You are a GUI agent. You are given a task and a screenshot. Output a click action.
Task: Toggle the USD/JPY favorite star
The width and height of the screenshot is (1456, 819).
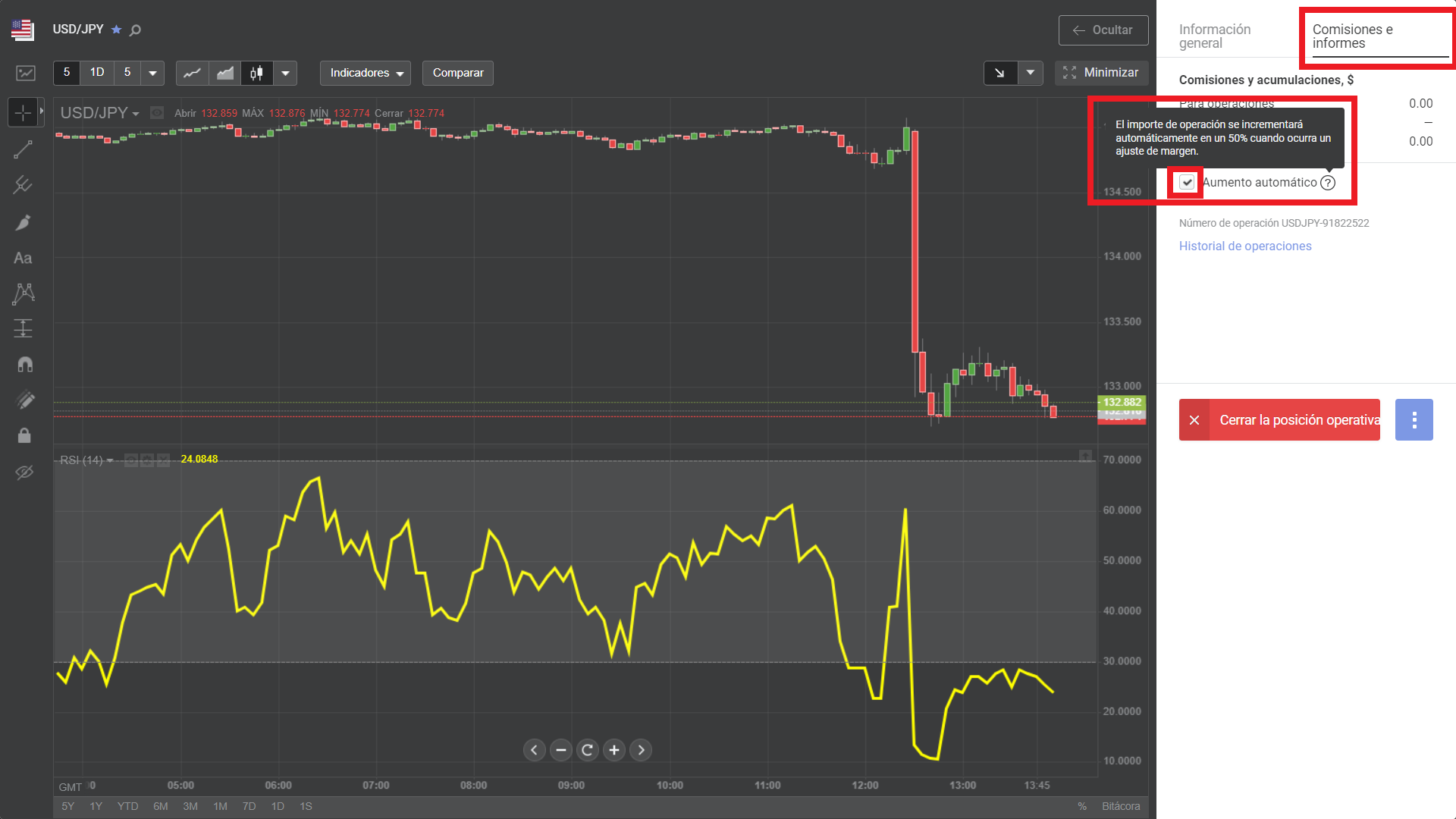coord(116,30)
